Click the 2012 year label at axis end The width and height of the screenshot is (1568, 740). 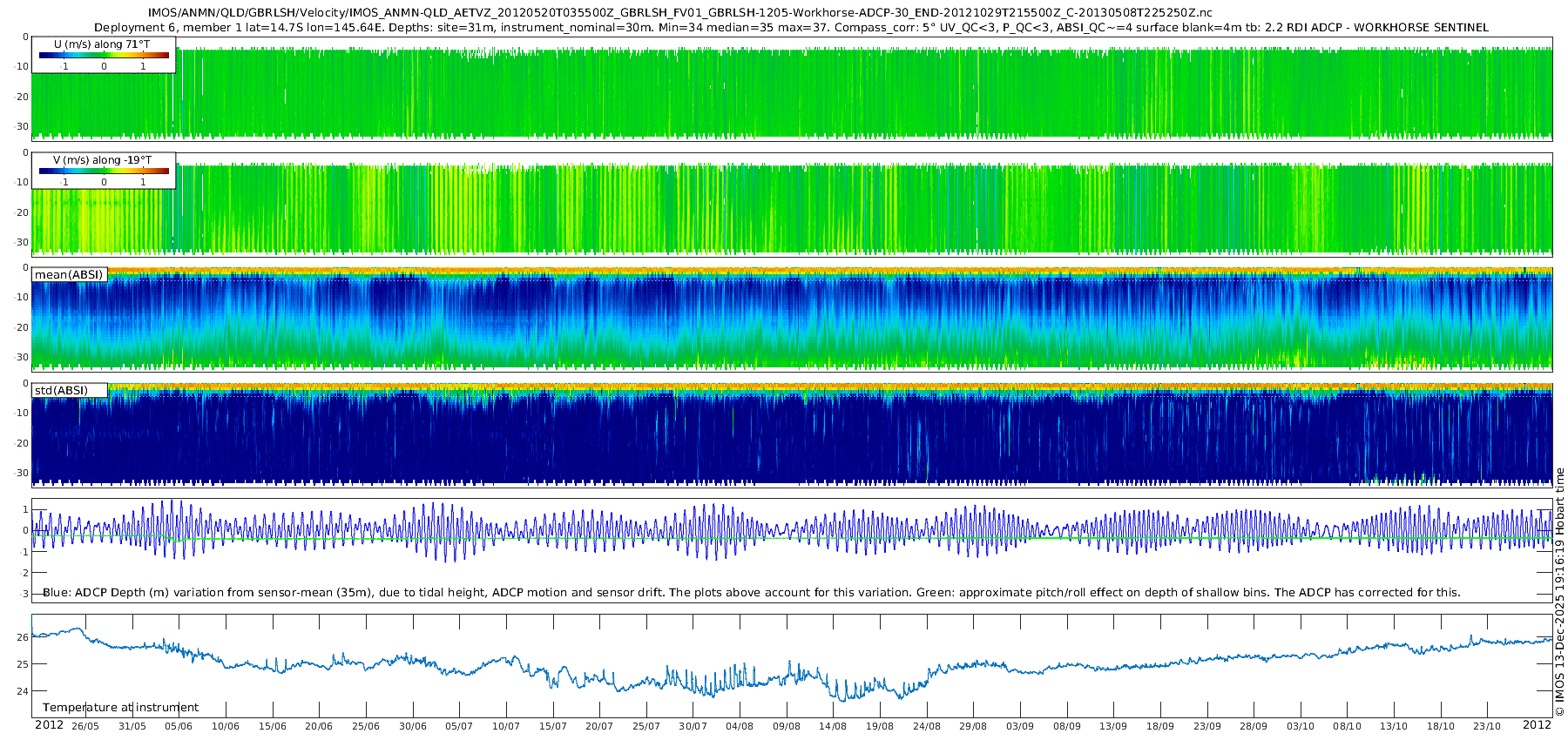coord(1537,725)
